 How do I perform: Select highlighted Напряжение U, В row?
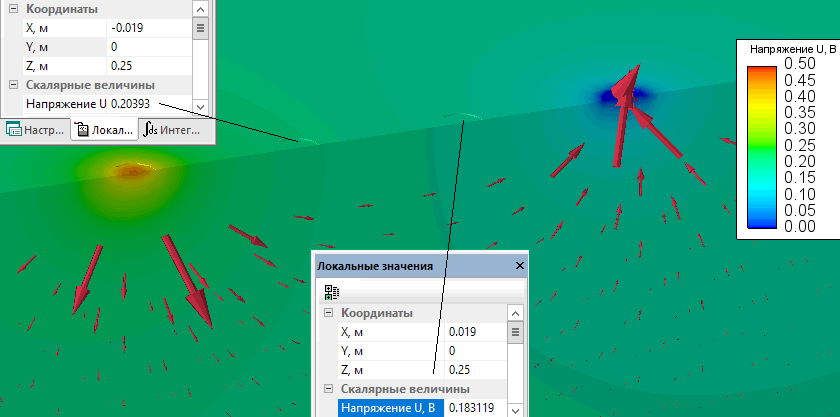389,408
